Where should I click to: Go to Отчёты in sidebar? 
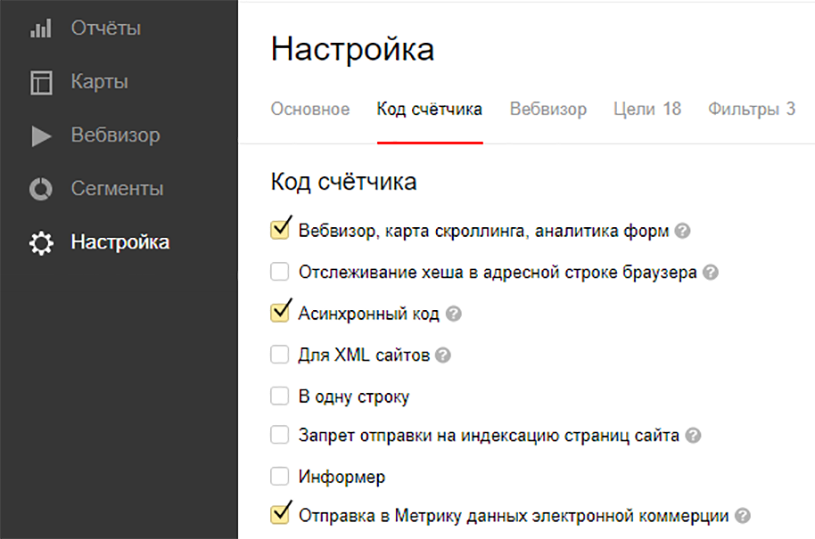pos(106,28)
